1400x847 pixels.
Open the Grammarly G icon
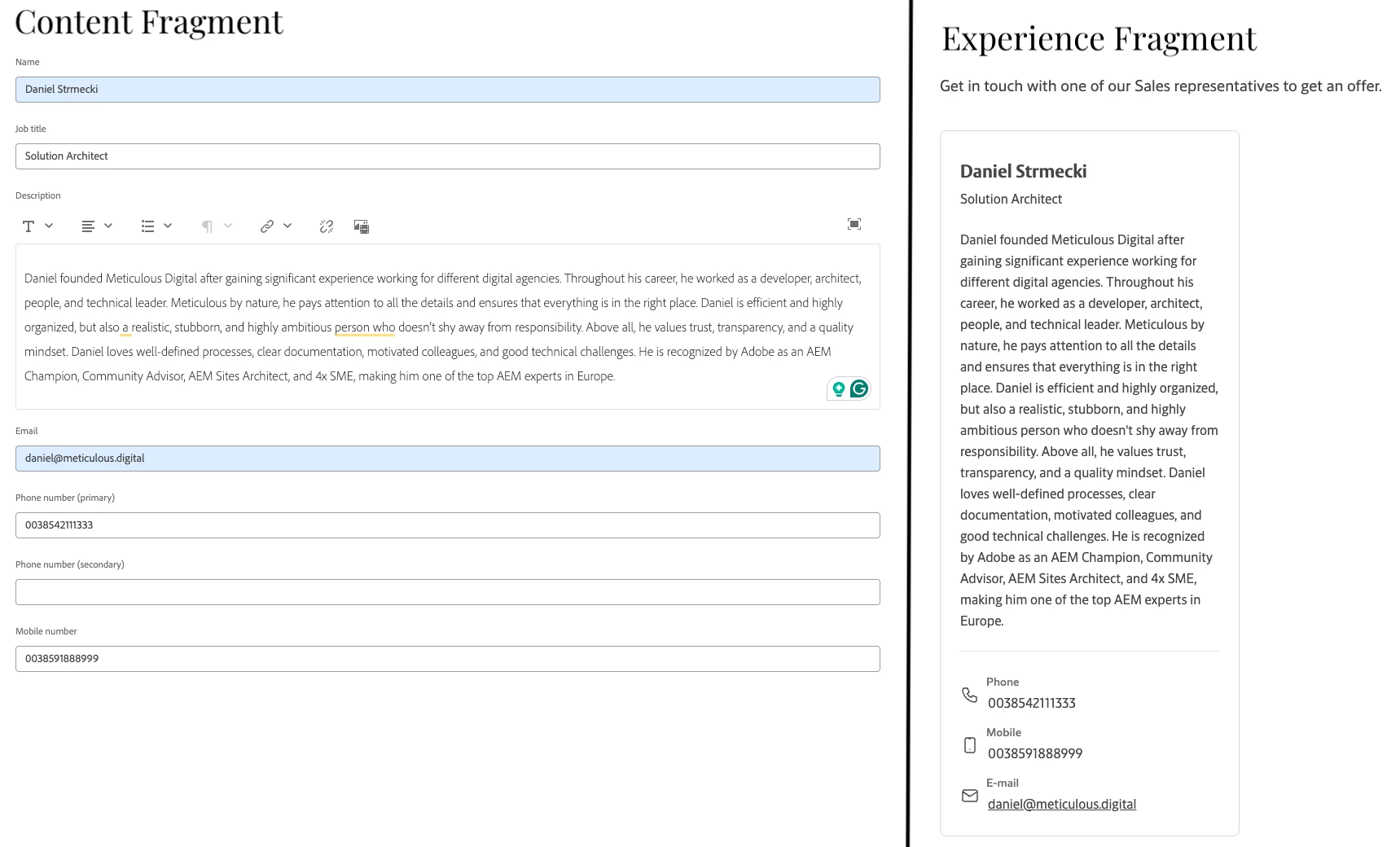(859, 389)
